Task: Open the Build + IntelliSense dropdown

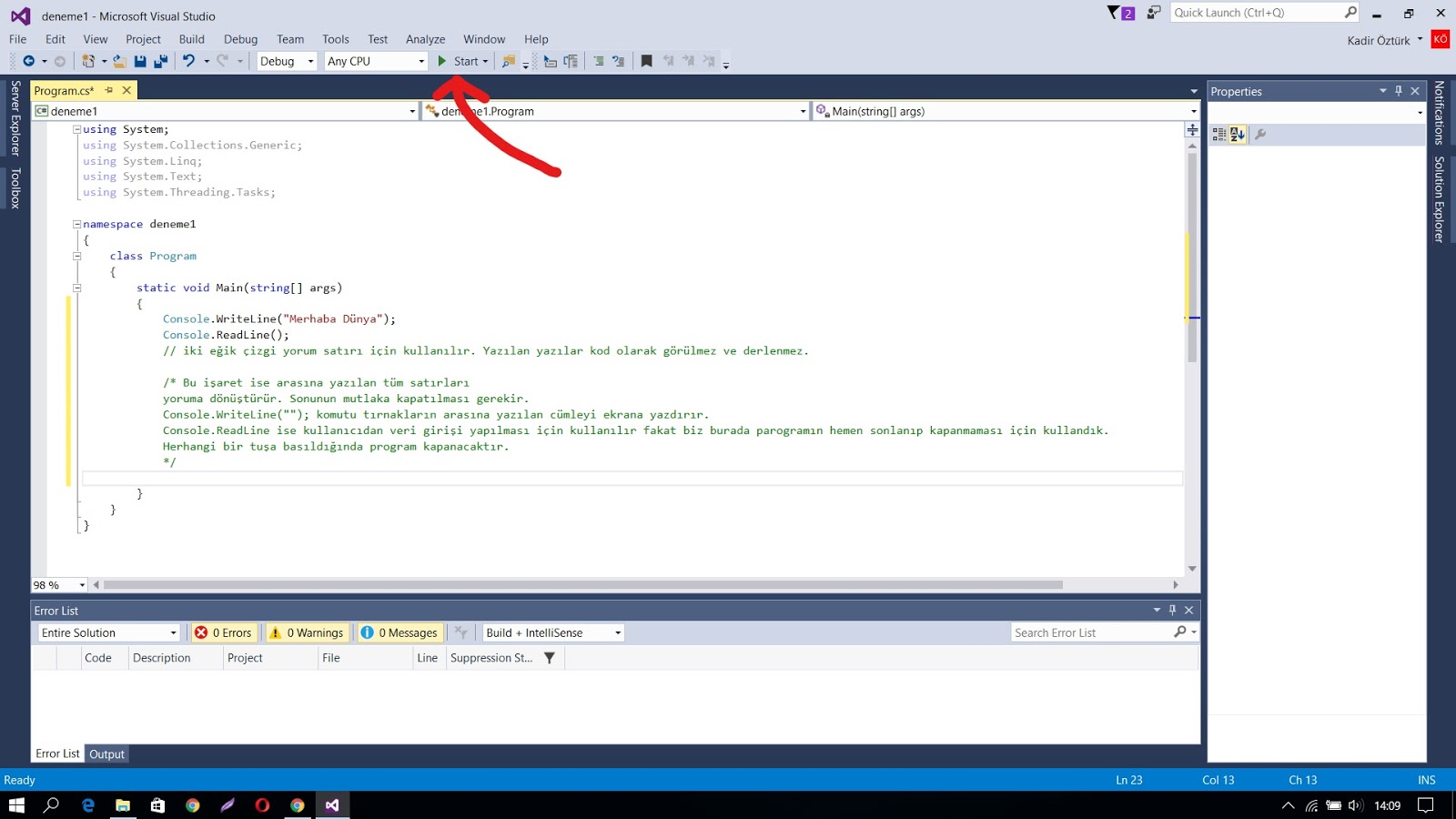Action: point(553,632)
